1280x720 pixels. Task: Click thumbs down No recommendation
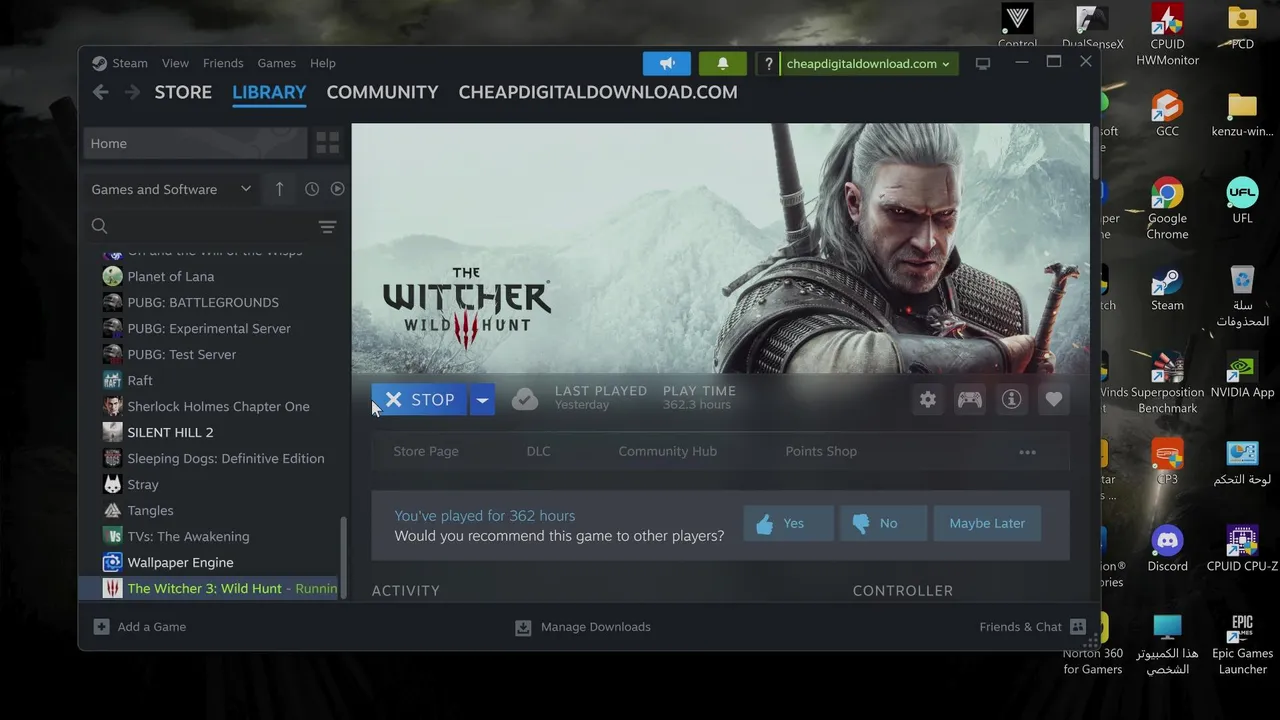(883, 523)
